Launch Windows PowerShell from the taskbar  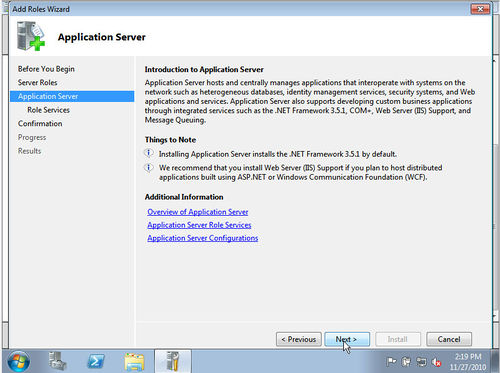coord(96,361)
